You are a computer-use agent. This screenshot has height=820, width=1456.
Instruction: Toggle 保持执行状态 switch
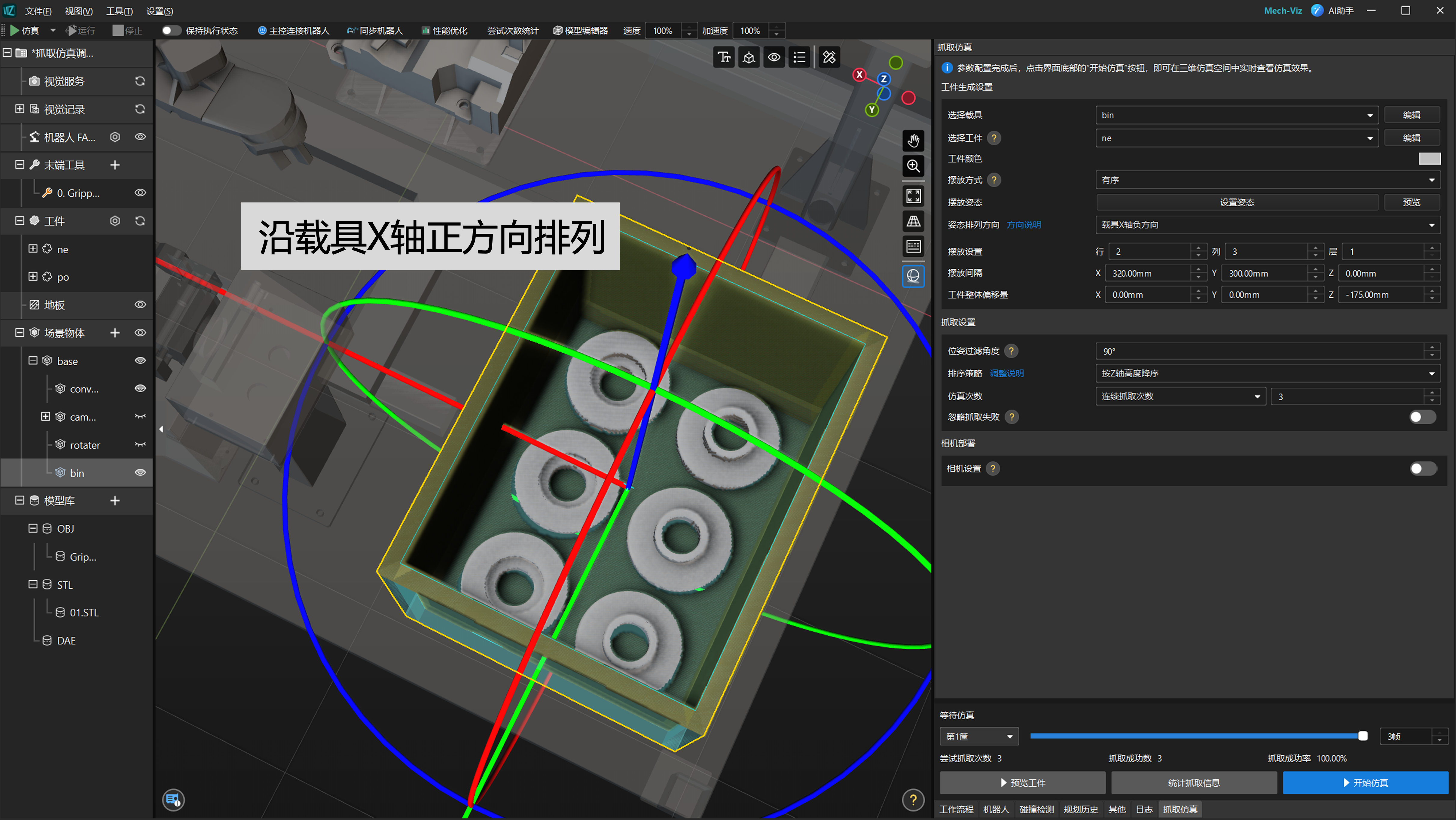click(x=171, y=31)
